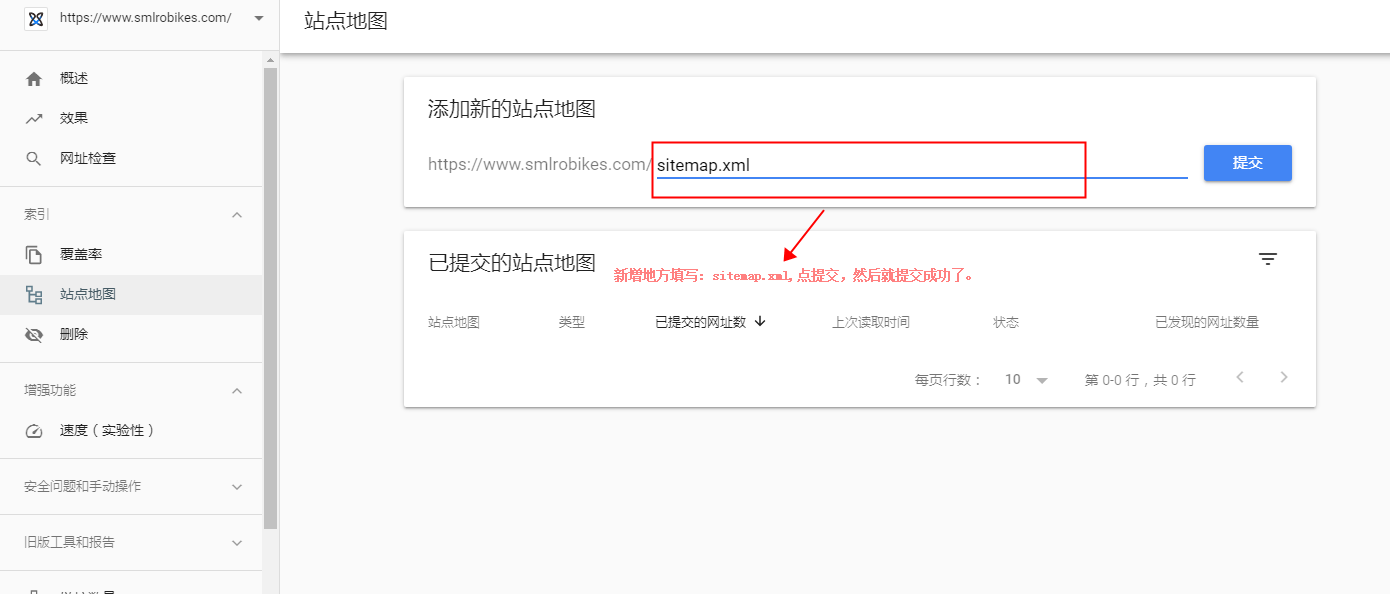Expand the 旧版工具和报告 section
This screenshot has width=1390, height=594.
click(x=237, y=543)
